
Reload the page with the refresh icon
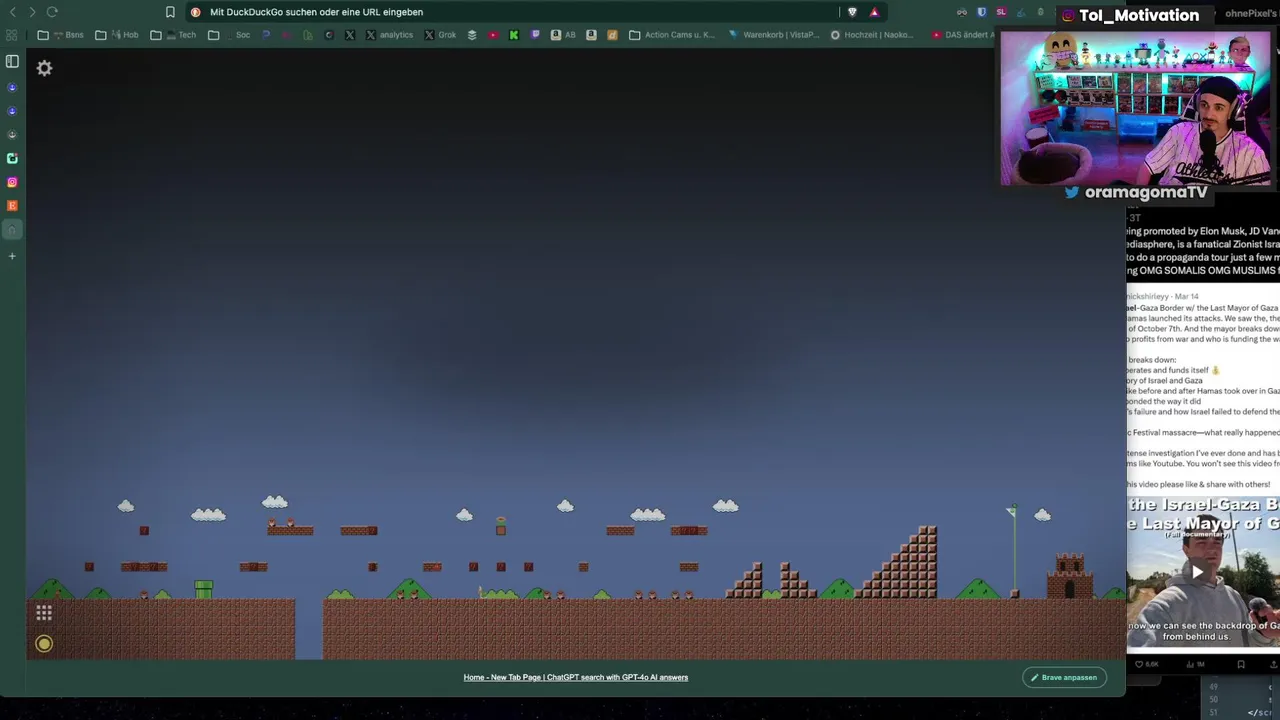(x=52, y=12)
